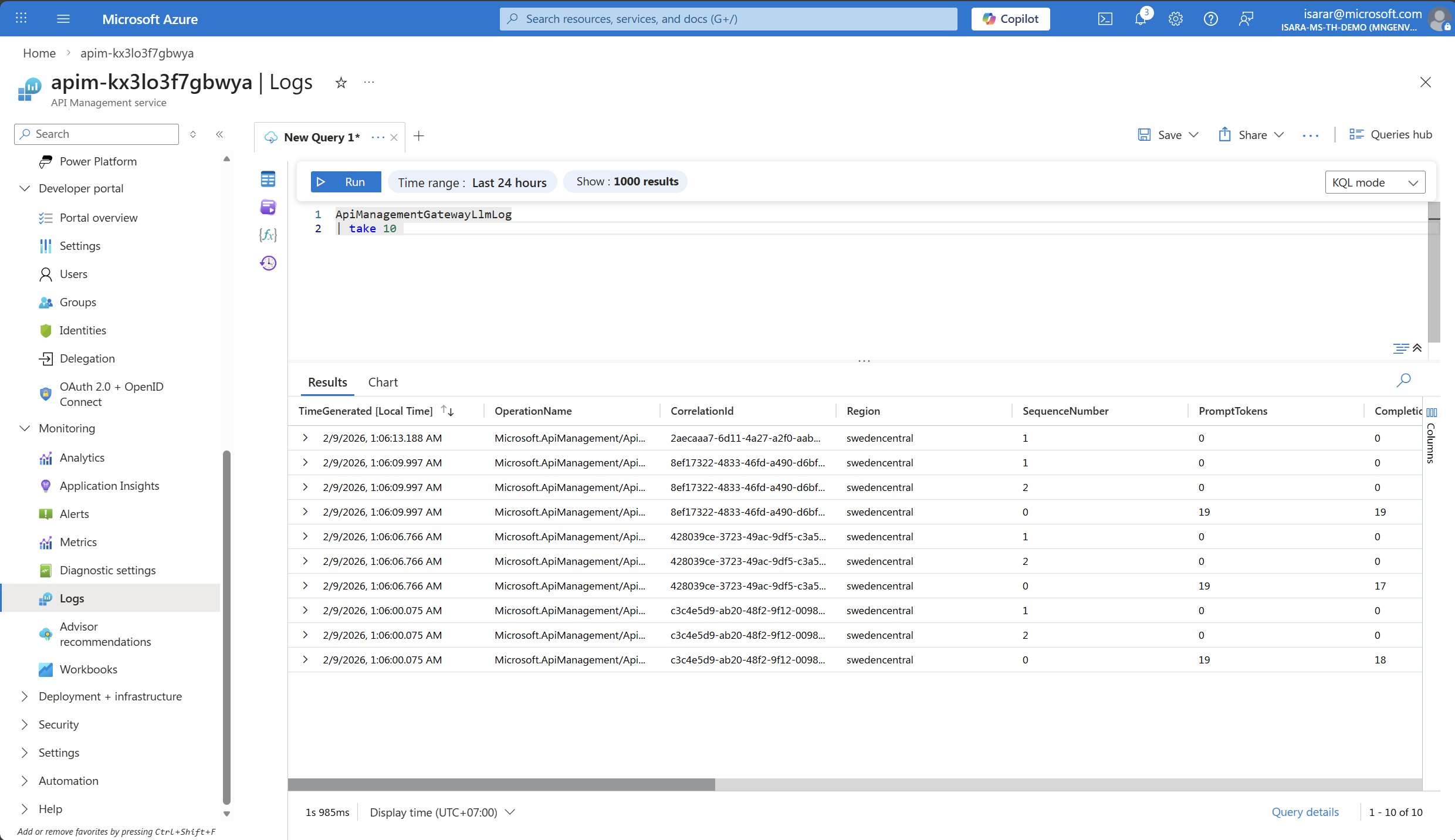Click the results horizontal scrollbar thumb
1455x840 pixels.
(502, 784)
